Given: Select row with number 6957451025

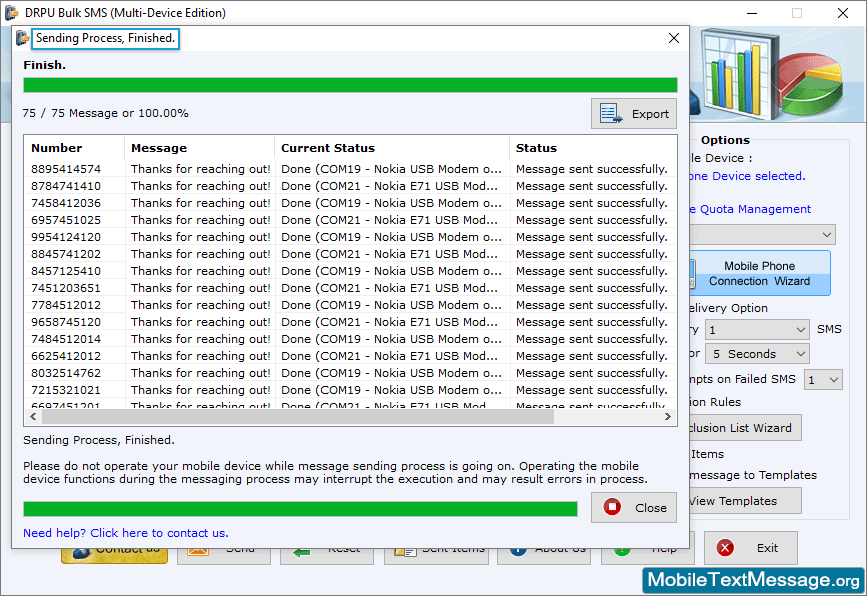Looking at the screenshot, I should 350,220.
